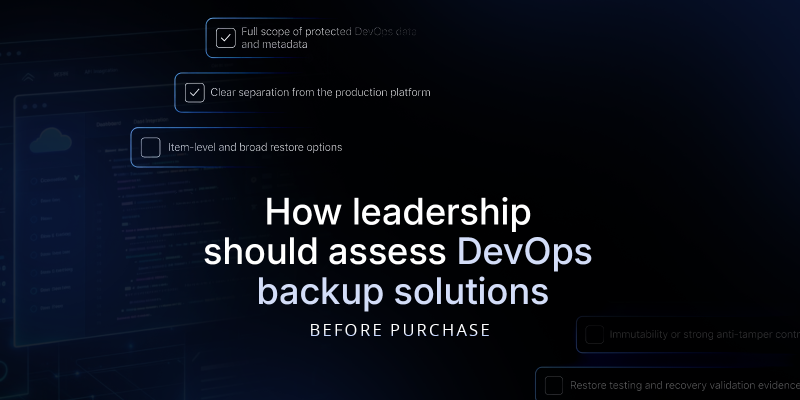This screenshot has width=800, height=400.
Task: Select the first radio item under Organization
Action: point(34,202)
